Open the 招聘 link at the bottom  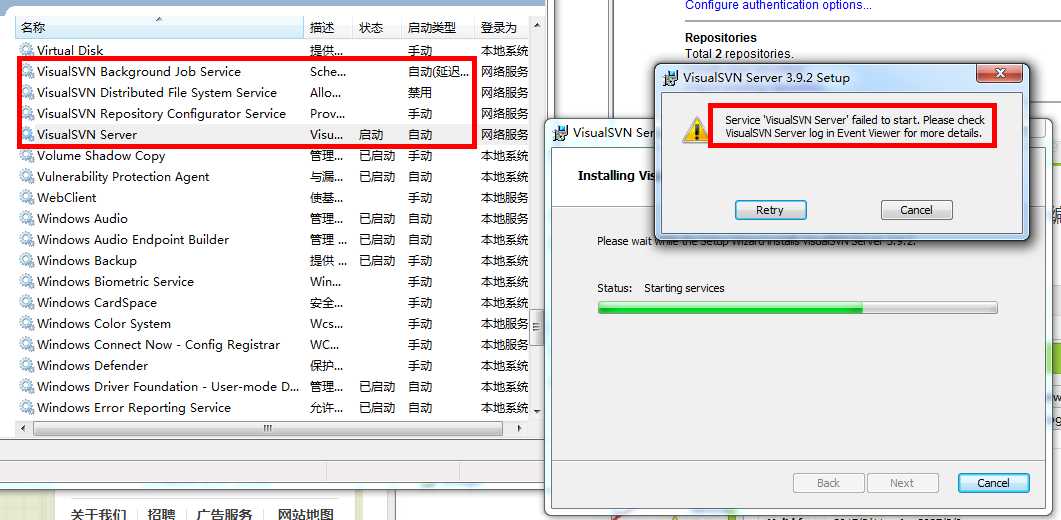tap(161, 513)
